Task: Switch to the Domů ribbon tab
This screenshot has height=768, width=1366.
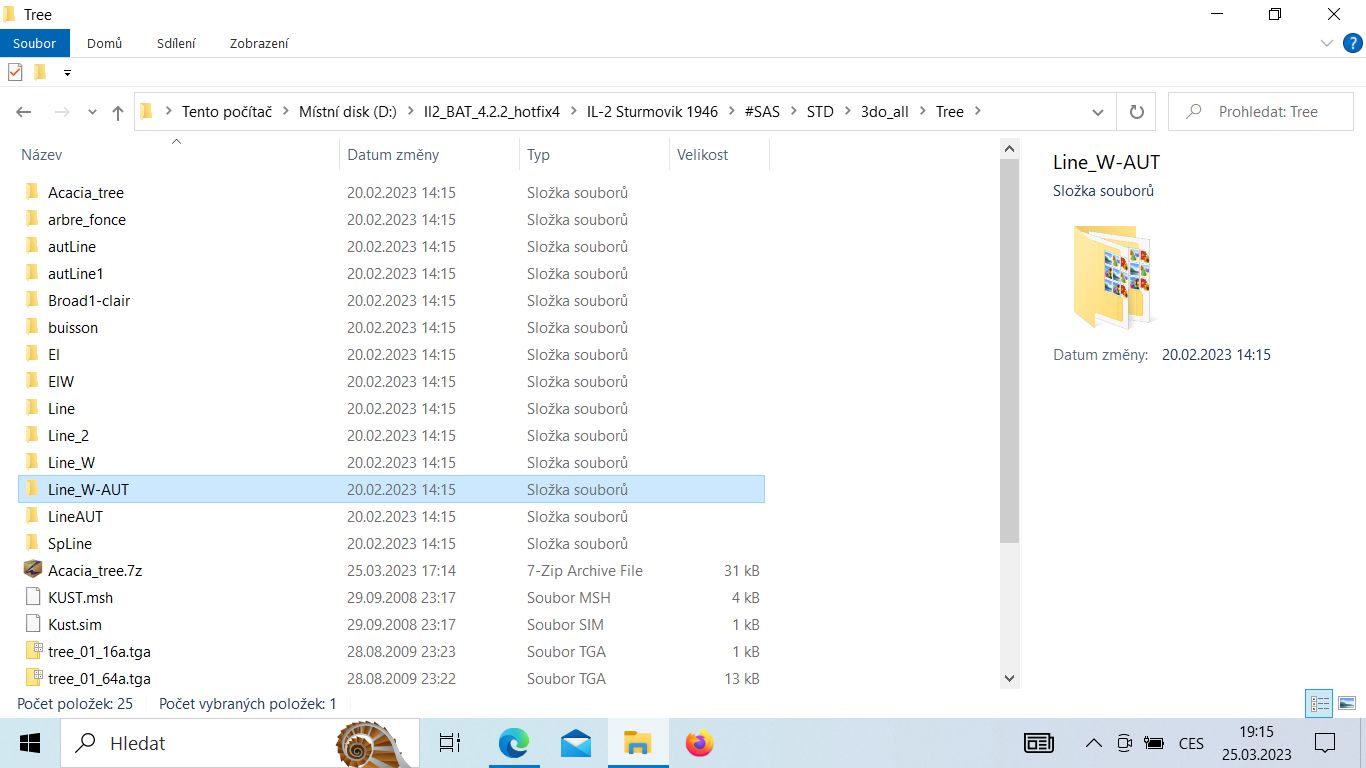Action: pyautogui.click(x=104, y=43)
